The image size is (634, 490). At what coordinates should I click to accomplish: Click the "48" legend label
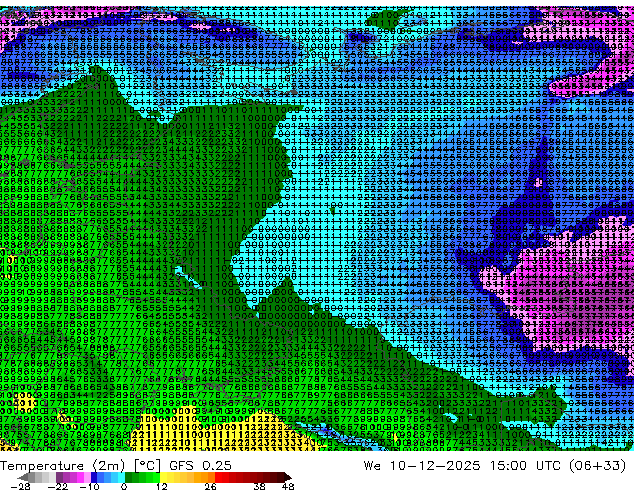point(288,486)
